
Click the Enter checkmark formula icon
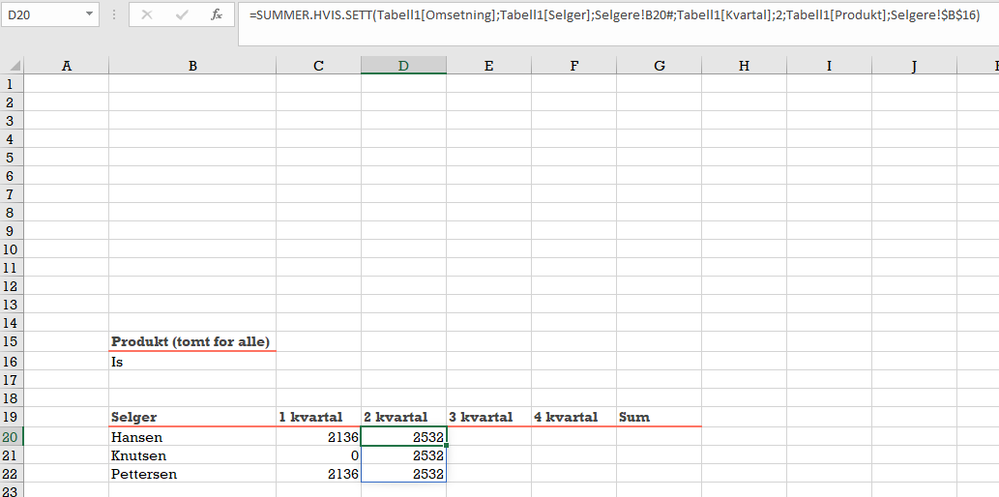coord(182,14)
